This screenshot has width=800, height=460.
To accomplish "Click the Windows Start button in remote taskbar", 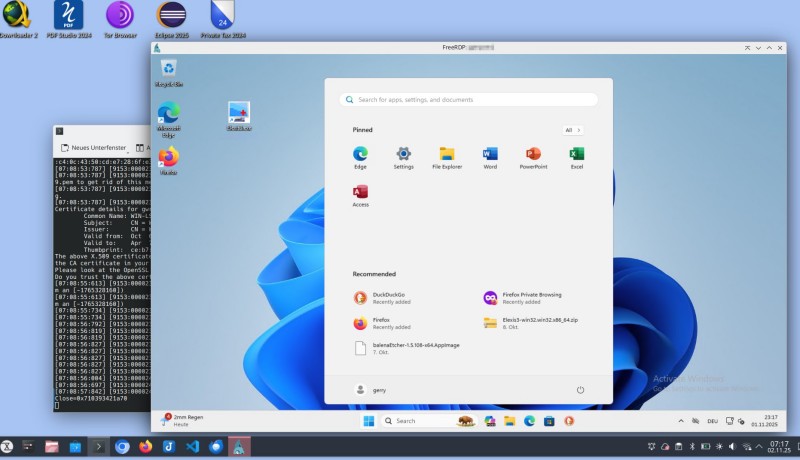I will point(368,421).
